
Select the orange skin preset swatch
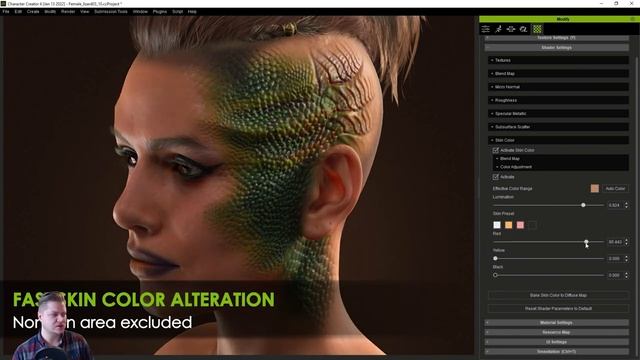click(509, 225)
